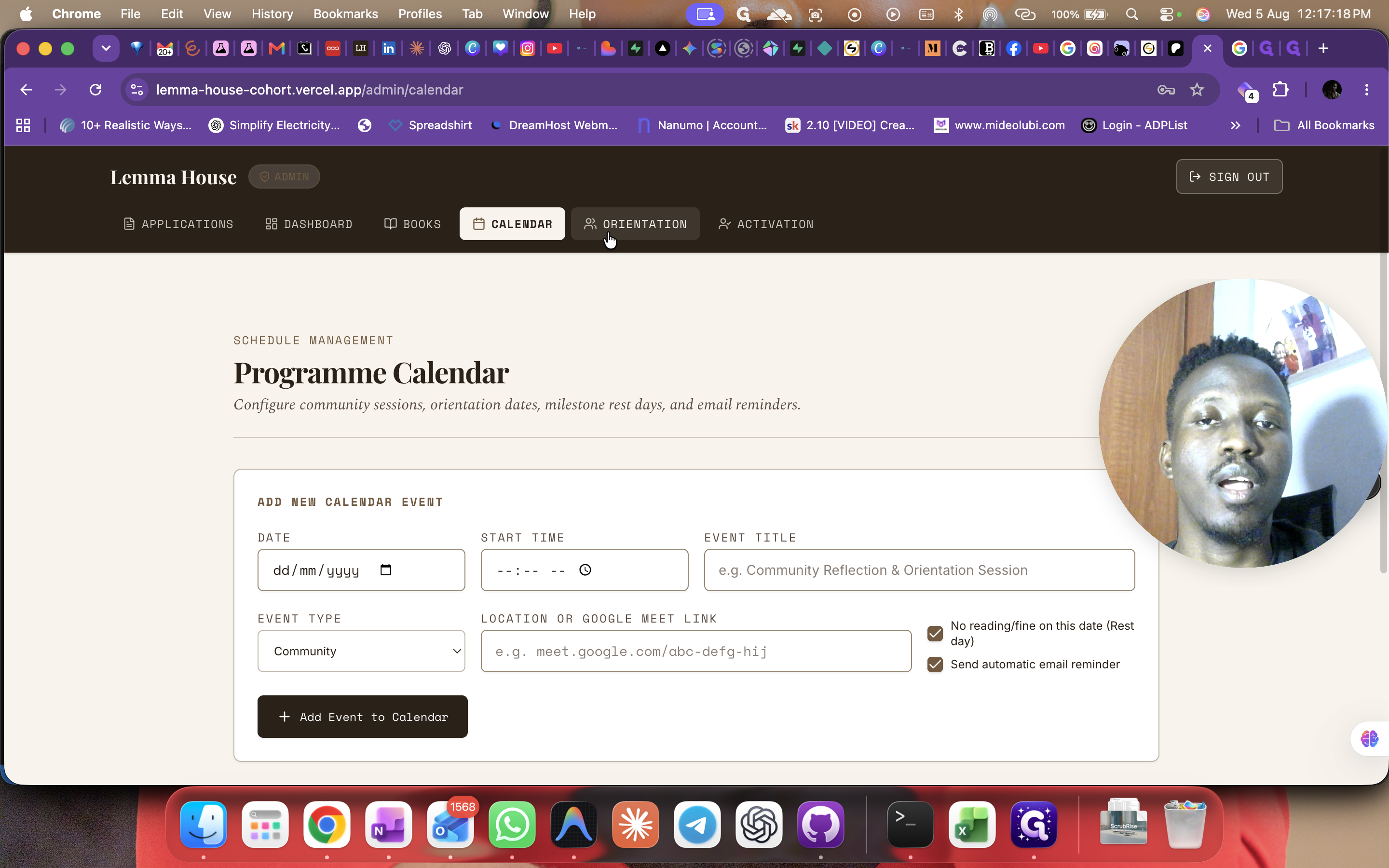Click Add Event to Calendar button
This screenshot has height=868, width=1389.
click(362, 717)
